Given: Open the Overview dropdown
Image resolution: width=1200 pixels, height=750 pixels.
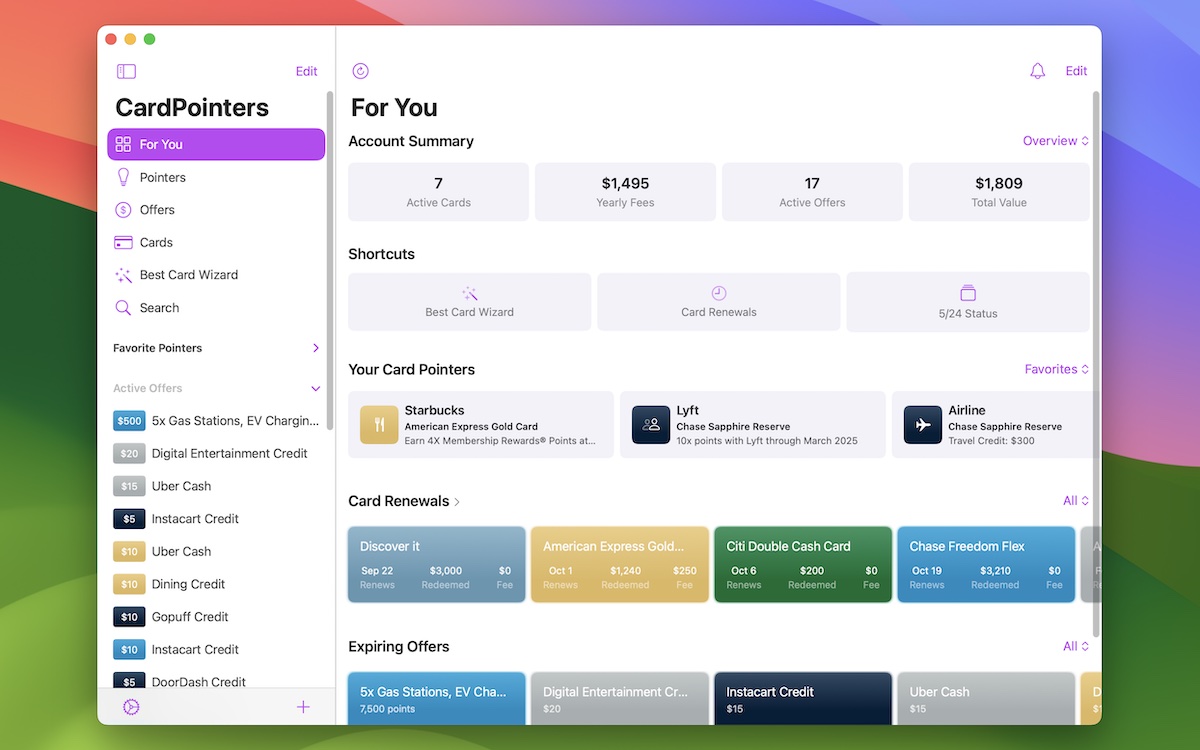Looking at the screenshot, I should tap(1056, 141).
